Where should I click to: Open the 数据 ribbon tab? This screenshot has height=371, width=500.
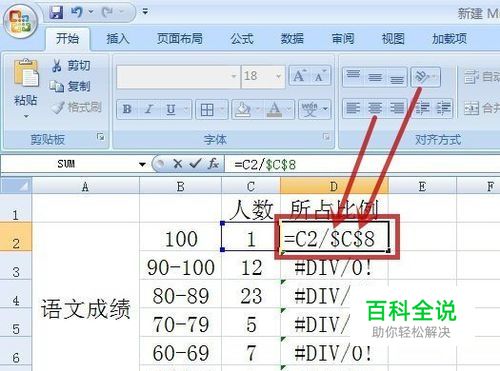pos(292,39)
